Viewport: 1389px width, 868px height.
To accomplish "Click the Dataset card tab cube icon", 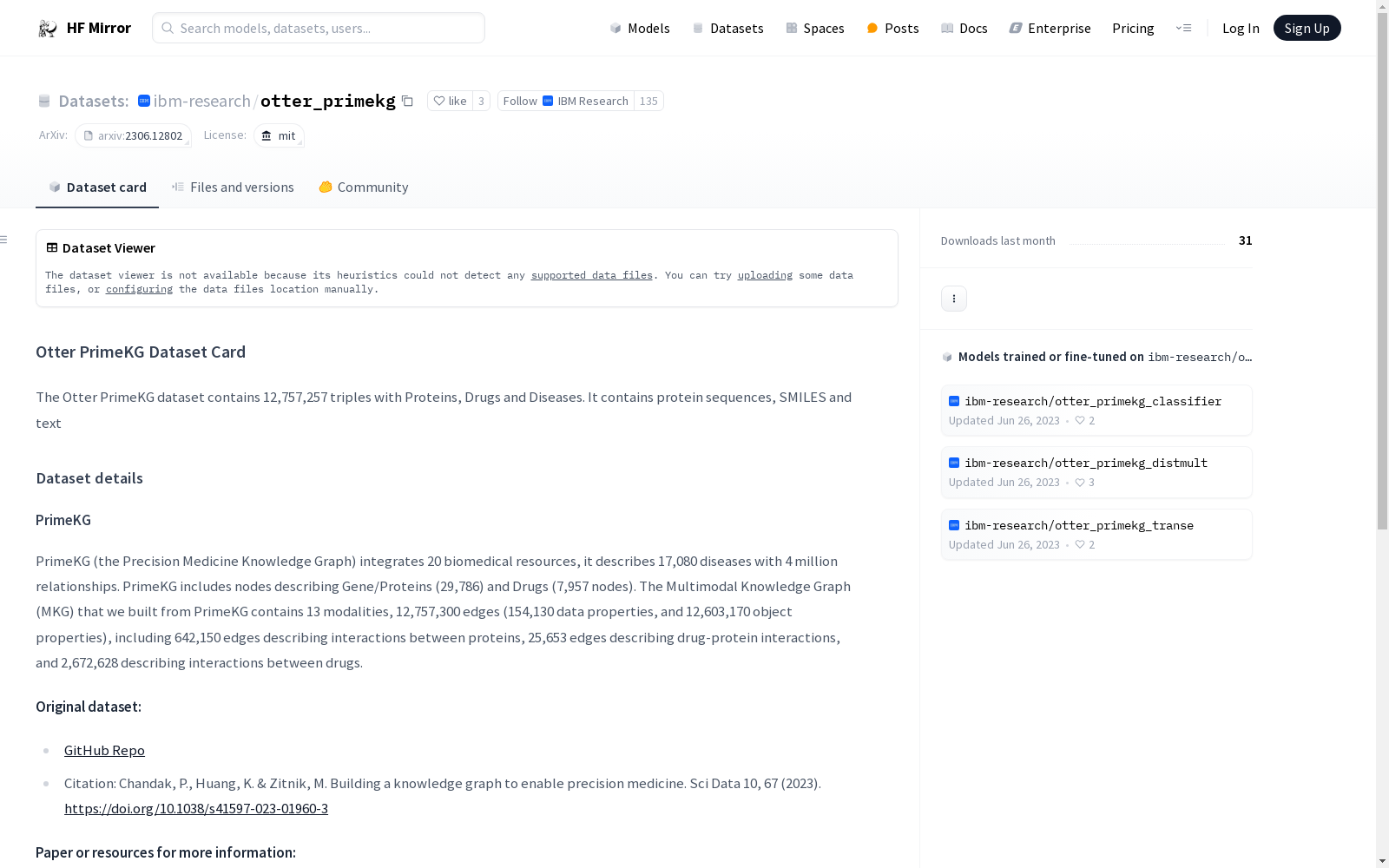I will click(55, 187).
